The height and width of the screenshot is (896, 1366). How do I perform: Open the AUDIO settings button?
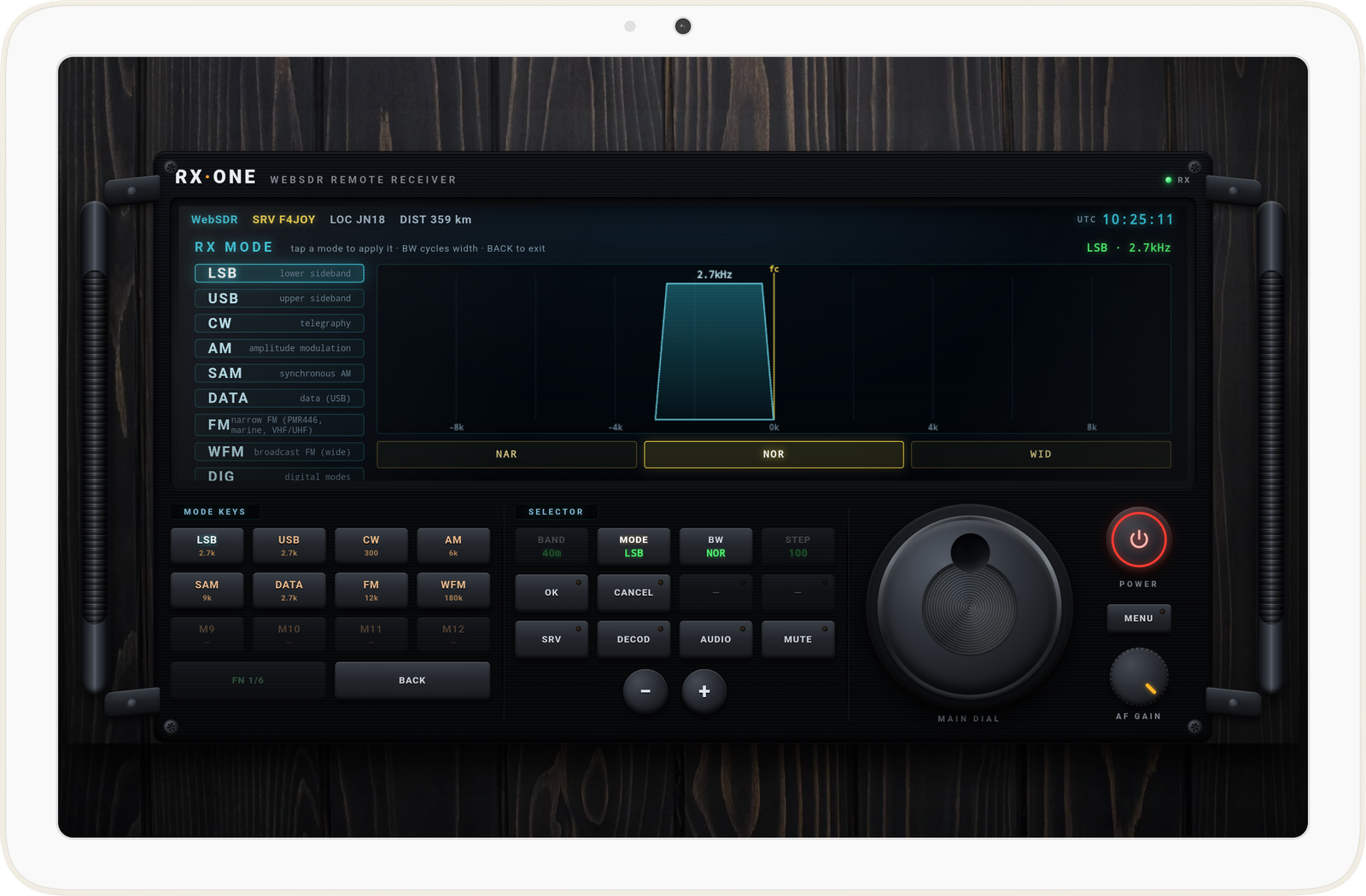[715, 639]
